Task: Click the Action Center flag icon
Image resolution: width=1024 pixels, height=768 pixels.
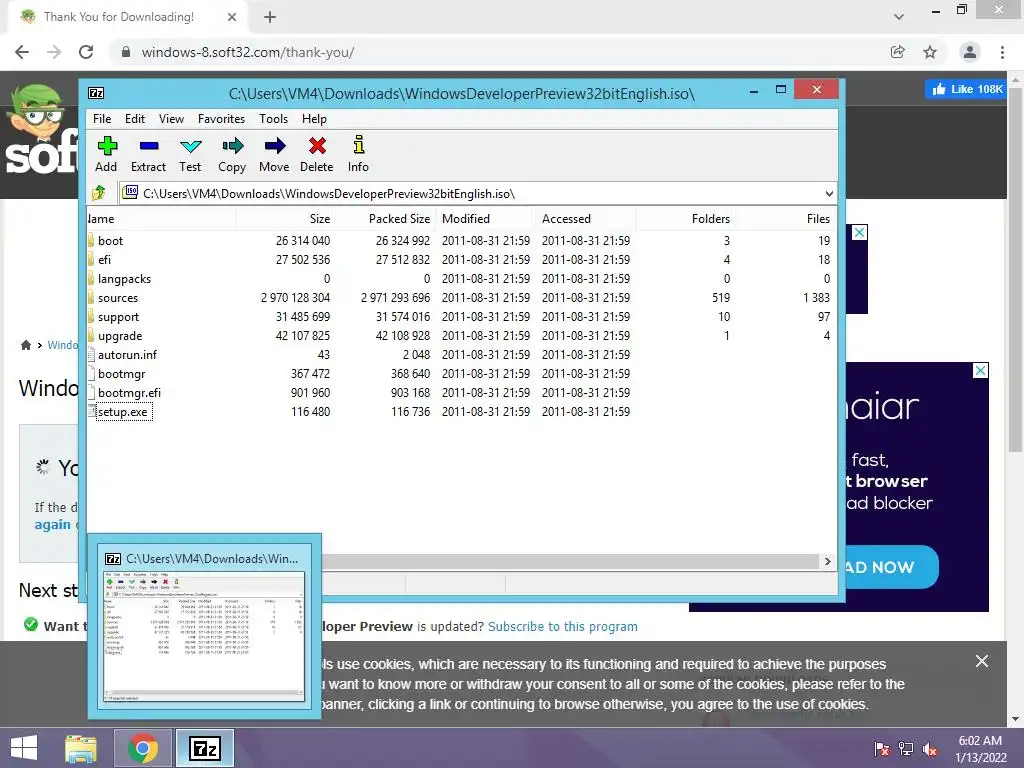Action: (x=881, y=749)
